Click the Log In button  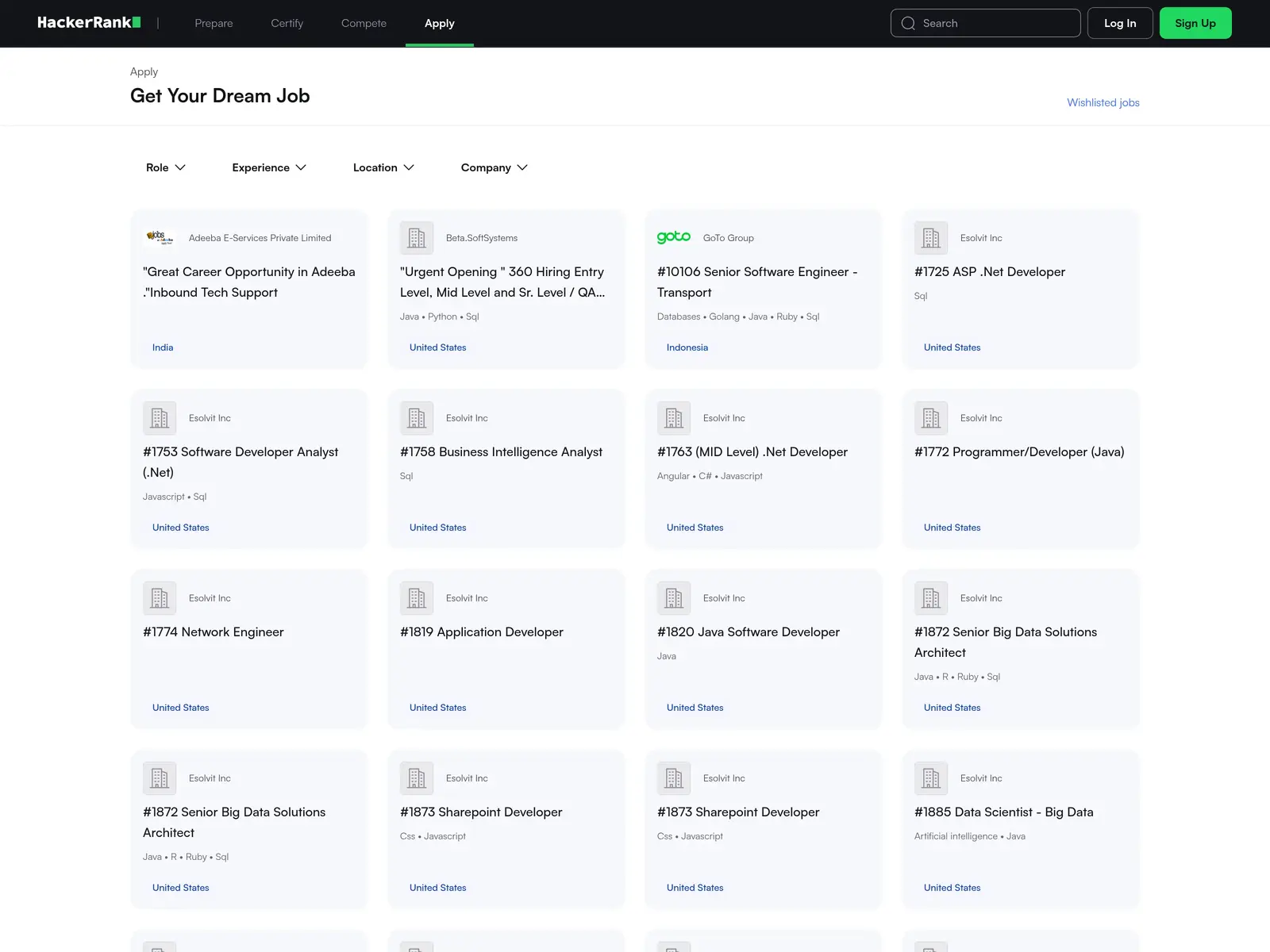pyautogui.click(x=1120, y=23)
